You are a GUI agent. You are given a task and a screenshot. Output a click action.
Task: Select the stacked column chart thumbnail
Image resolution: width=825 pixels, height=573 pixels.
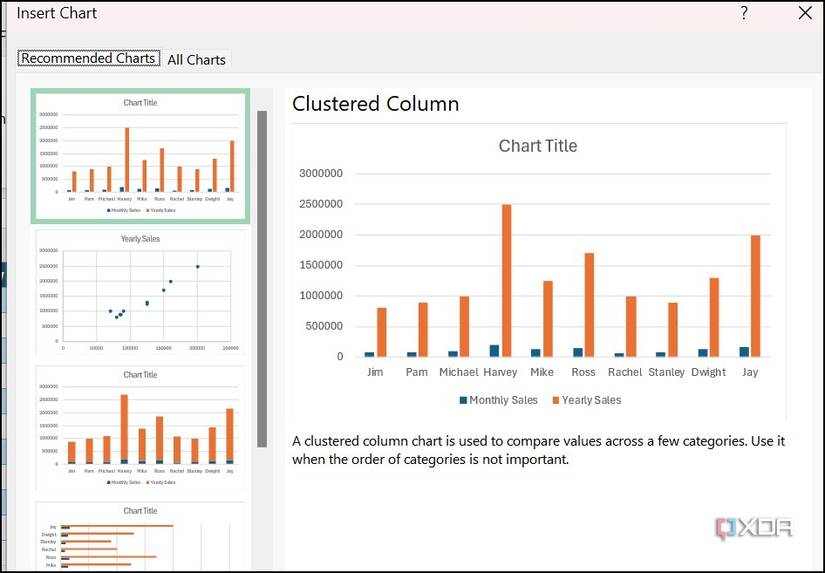point(140,428)
